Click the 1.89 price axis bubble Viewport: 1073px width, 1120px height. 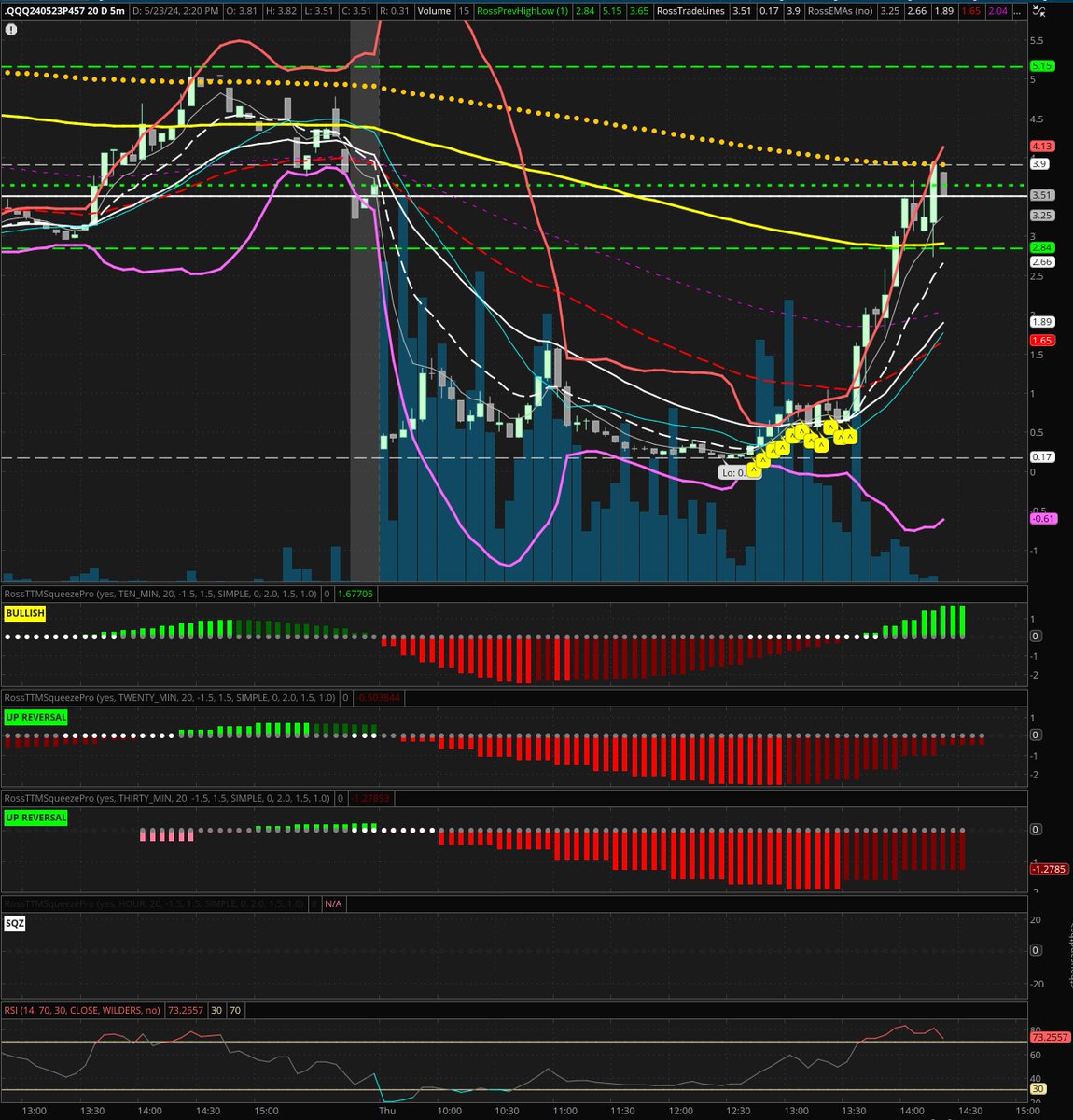coord(1041,322)
